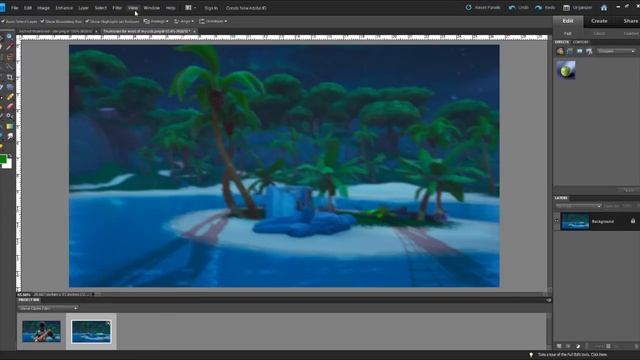The height and width of the screenshot is (360, 640).
Task: Open the Filter menu
Action: pyautogui.click(x=117, y=8)
